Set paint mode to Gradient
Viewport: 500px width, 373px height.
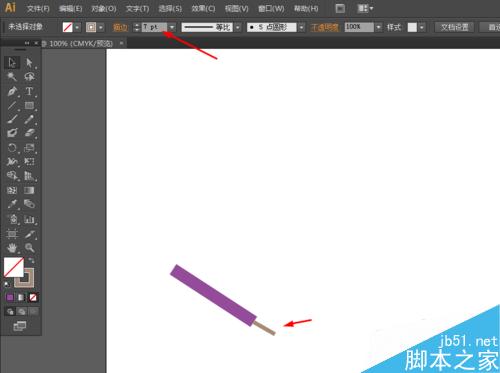21,297
